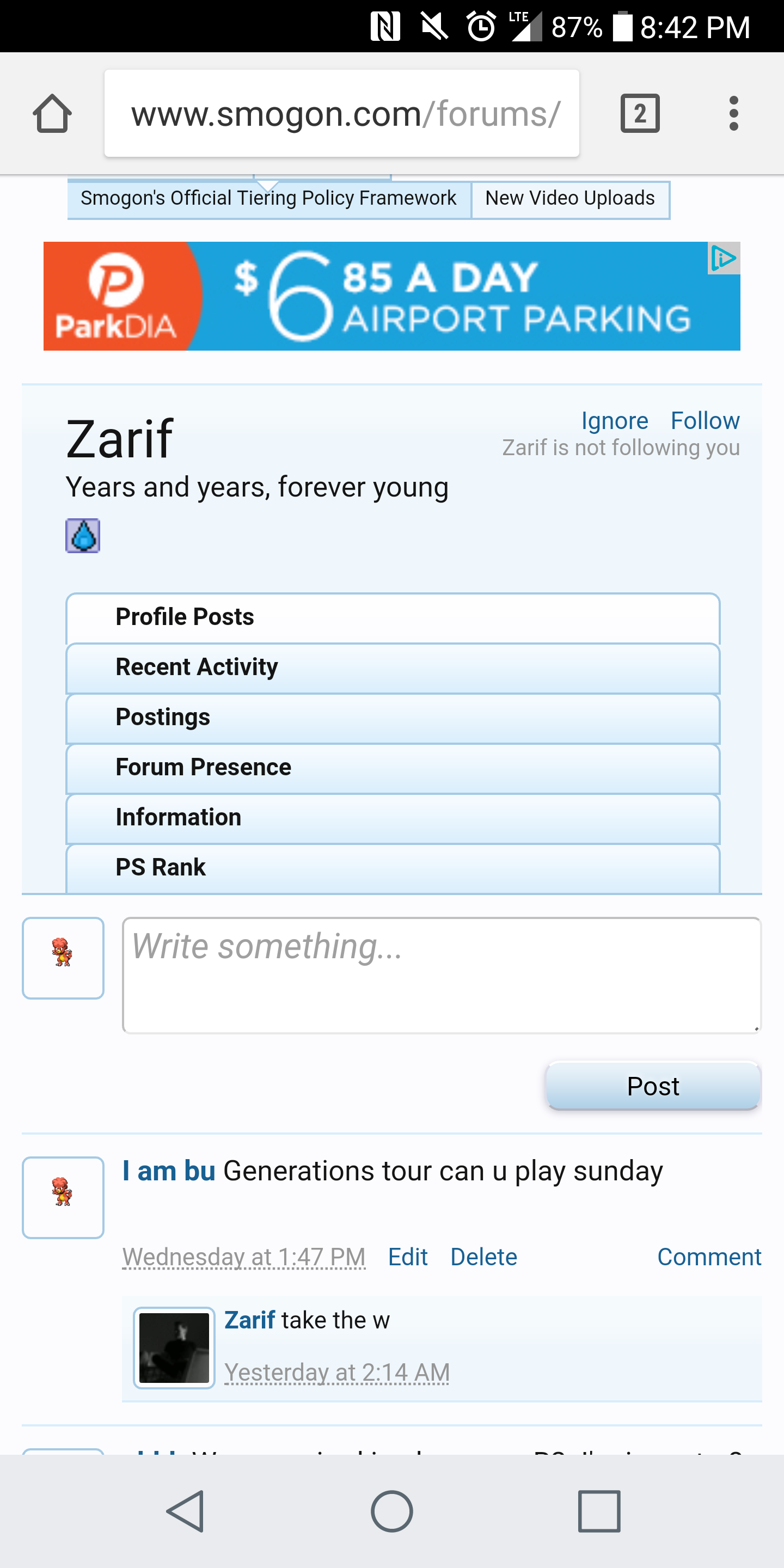The height and width of the screenshot is (1568, 784).
Task: Tap the AdChoices icon on the ad
Action: pyautogui.click(x=723, y=259)
